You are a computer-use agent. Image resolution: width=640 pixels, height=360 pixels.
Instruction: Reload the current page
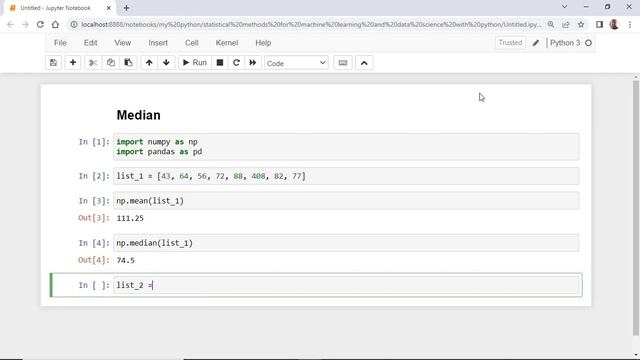tap(40, 24)
